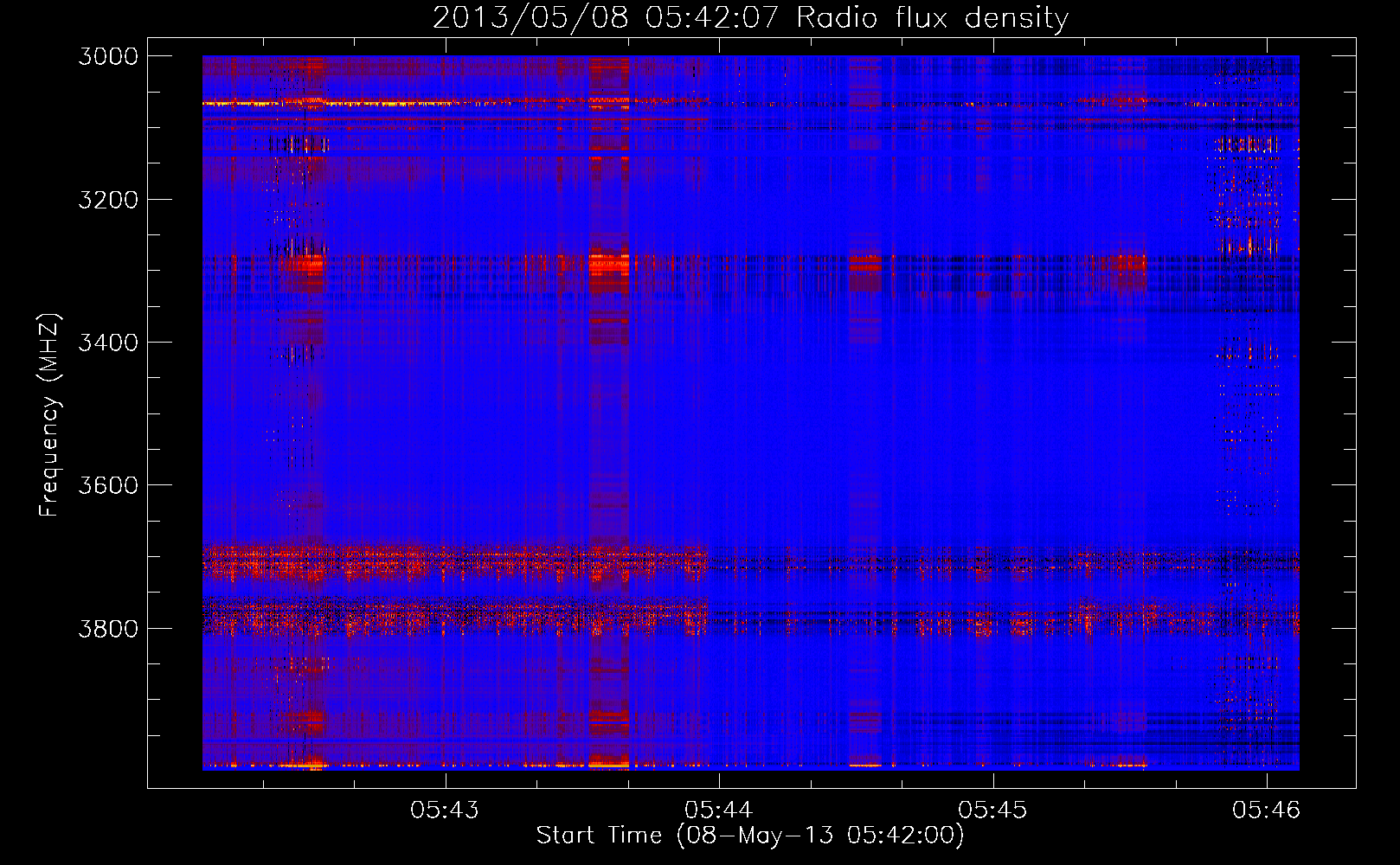Click the 3400 frequency axis label

[108, 343]
